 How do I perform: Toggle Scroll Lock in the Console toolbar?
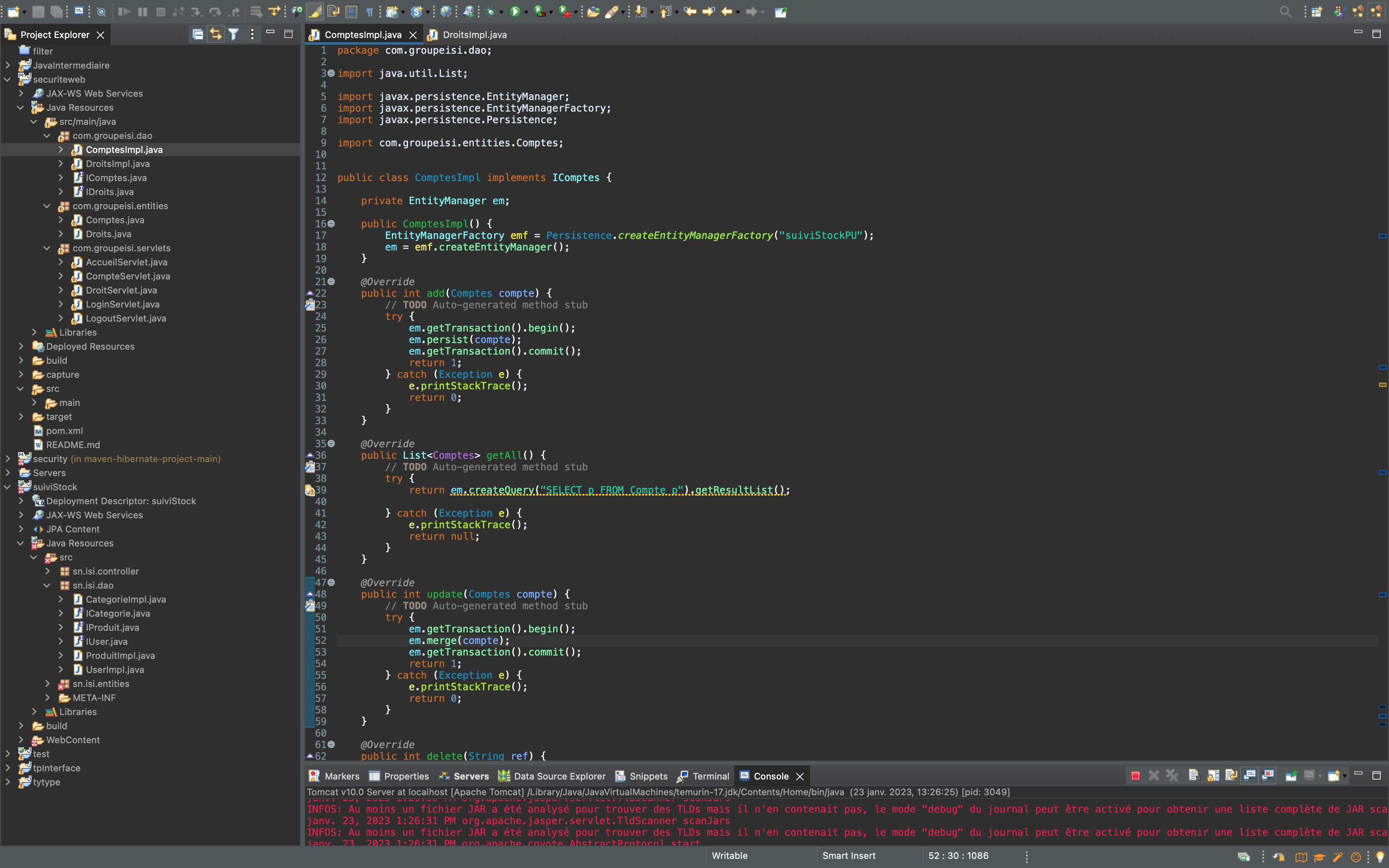(1213, 776)
